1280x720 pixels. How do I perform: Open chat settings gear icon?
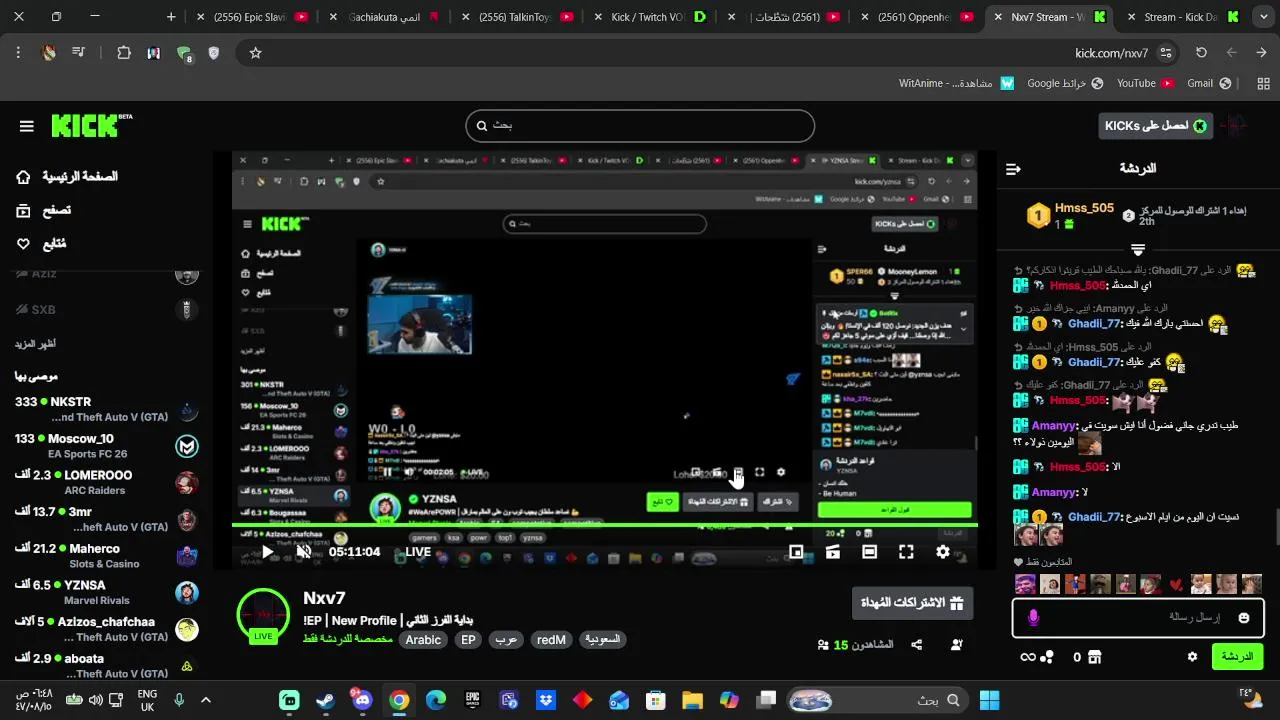click(x=1192, y=657)
